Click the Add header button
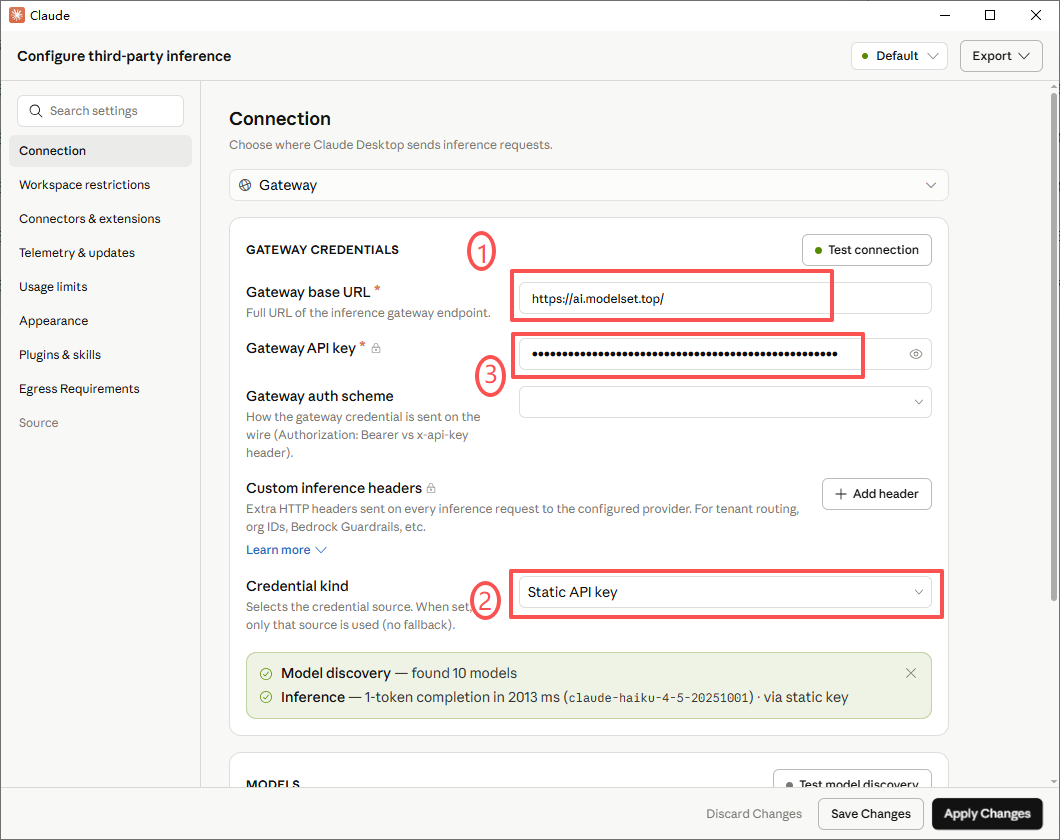 point(876,494)
